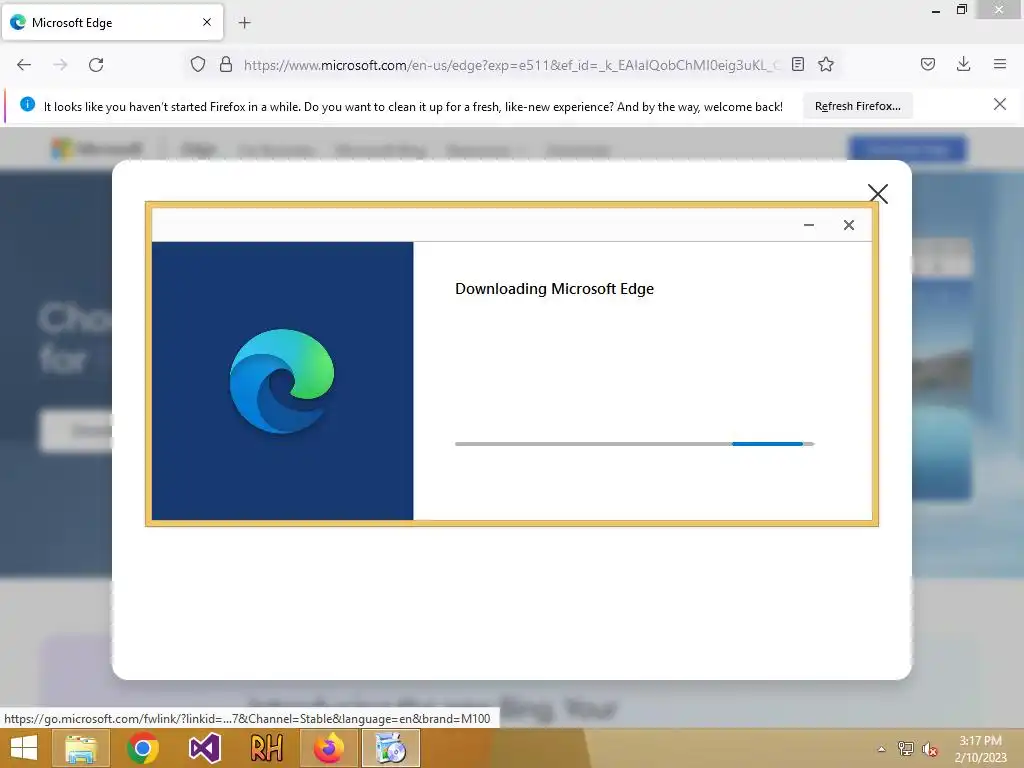The width and height of the screenshot is (1024, 768).
Task: Open the Windows Start button
Action: pyautogui.click(x=24, y=748)
